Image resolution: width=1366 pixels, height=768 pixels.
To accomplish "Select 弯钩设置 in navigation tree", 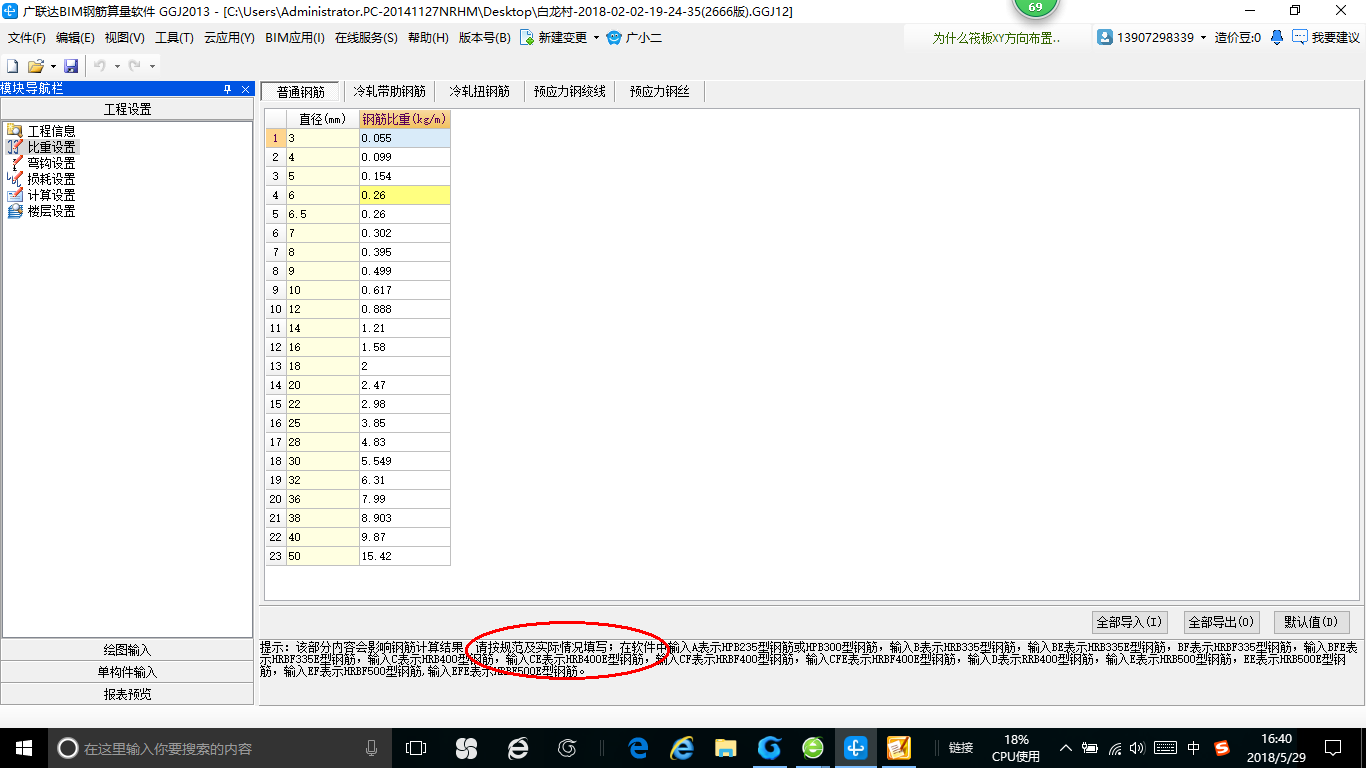I will tap(51, 163).
